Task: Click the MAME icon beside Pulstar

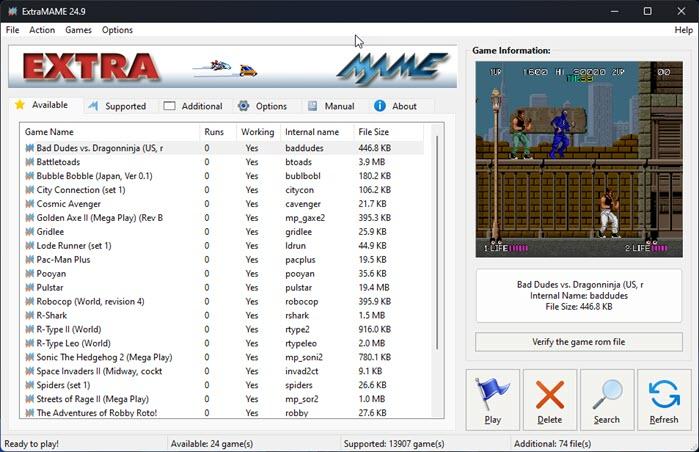Action: pos(29,288)
